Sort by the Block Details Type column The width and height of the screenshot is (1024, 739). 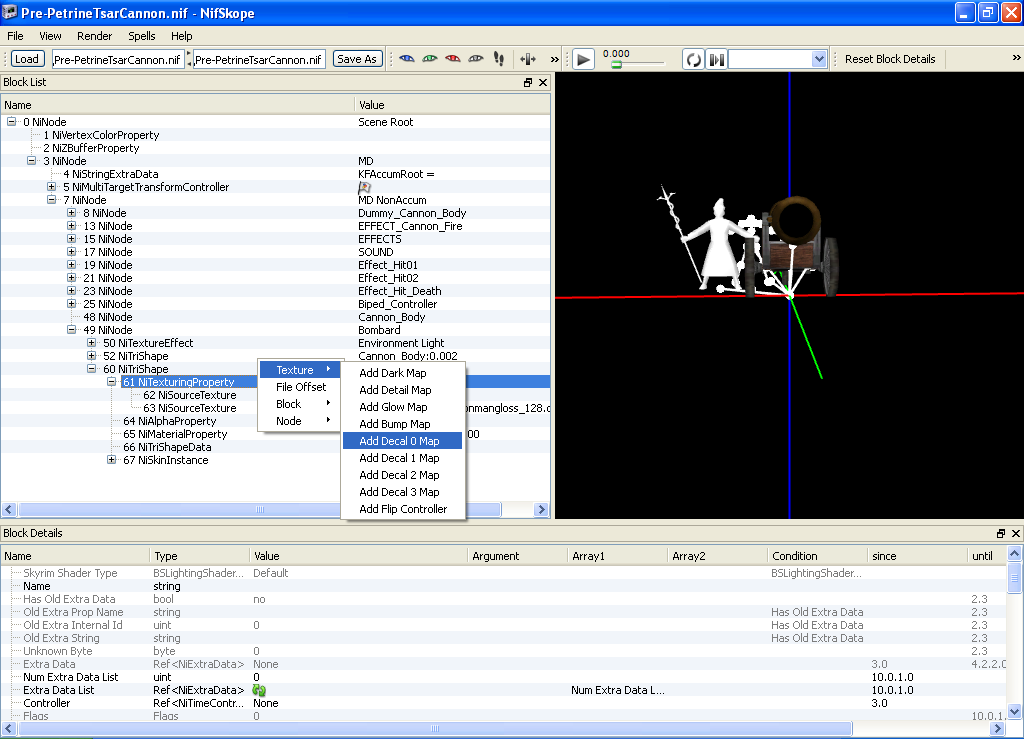pyautogui.click(x=200, y=556)
